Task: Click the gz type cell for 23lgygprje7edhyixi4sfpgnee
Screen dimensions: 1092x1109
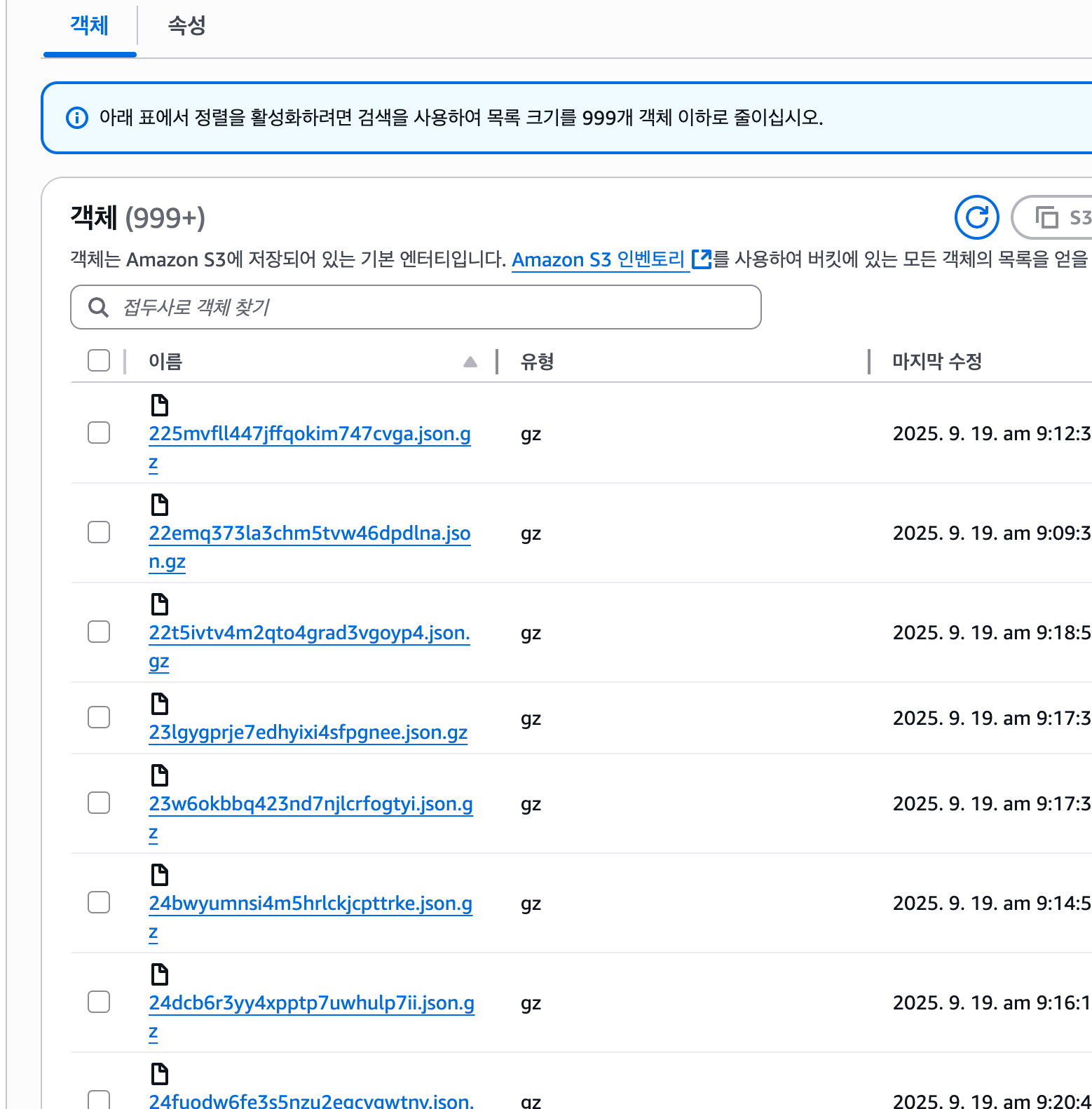Action: pyautogui.click(x=531, y=719)
